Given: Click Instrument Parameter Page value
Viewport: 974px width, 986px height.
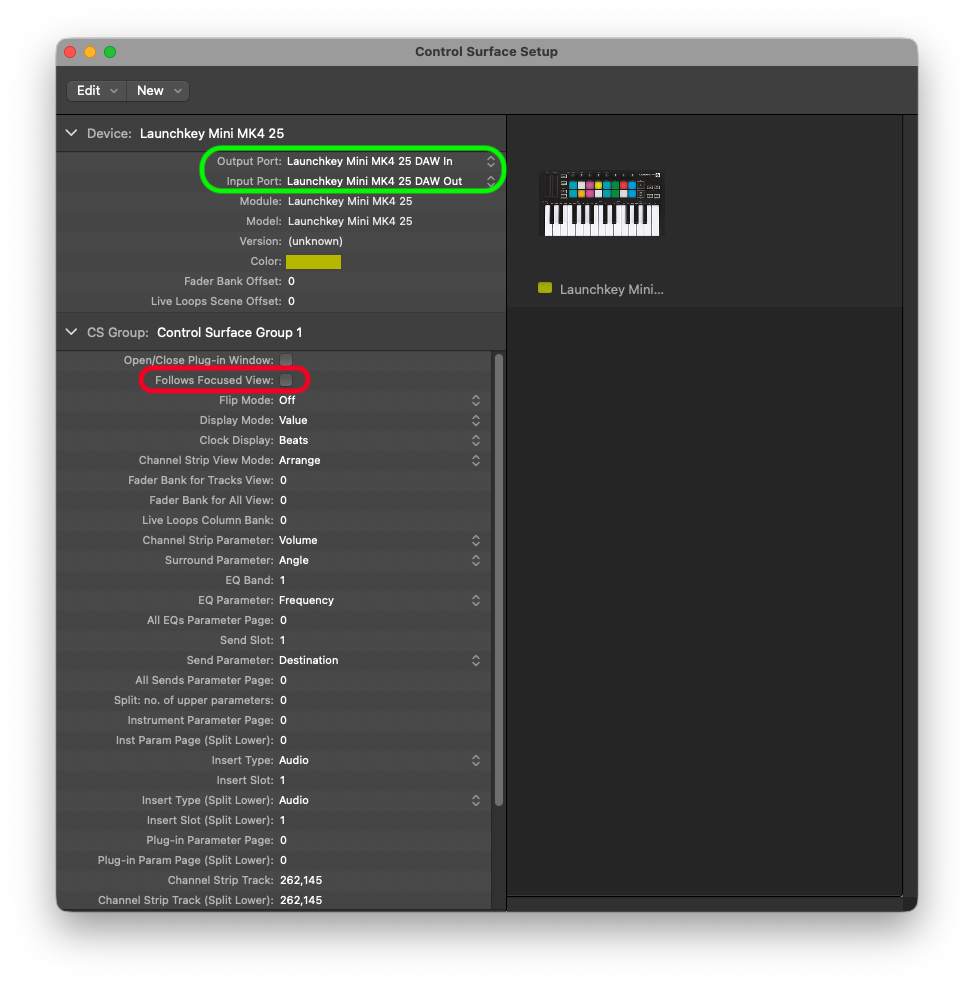Looking at the screenshot, I should coord(283,721).
